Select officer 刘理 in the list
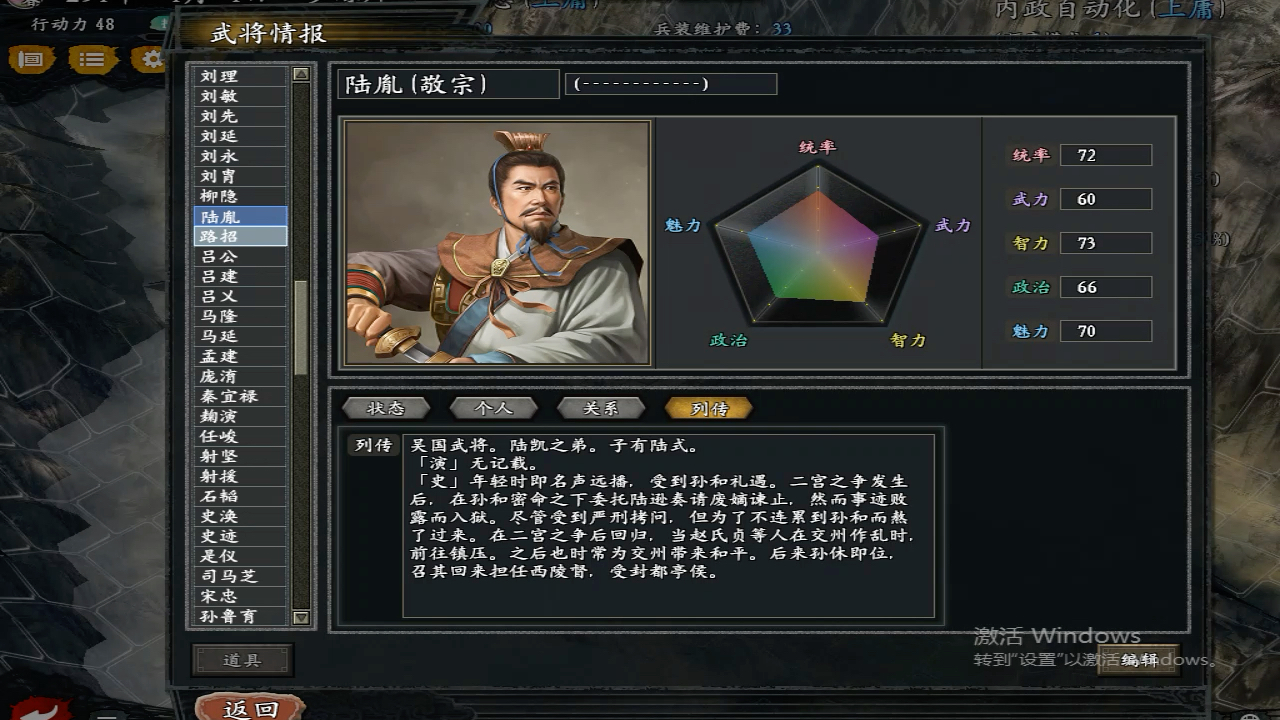 (x=240, y=76)
